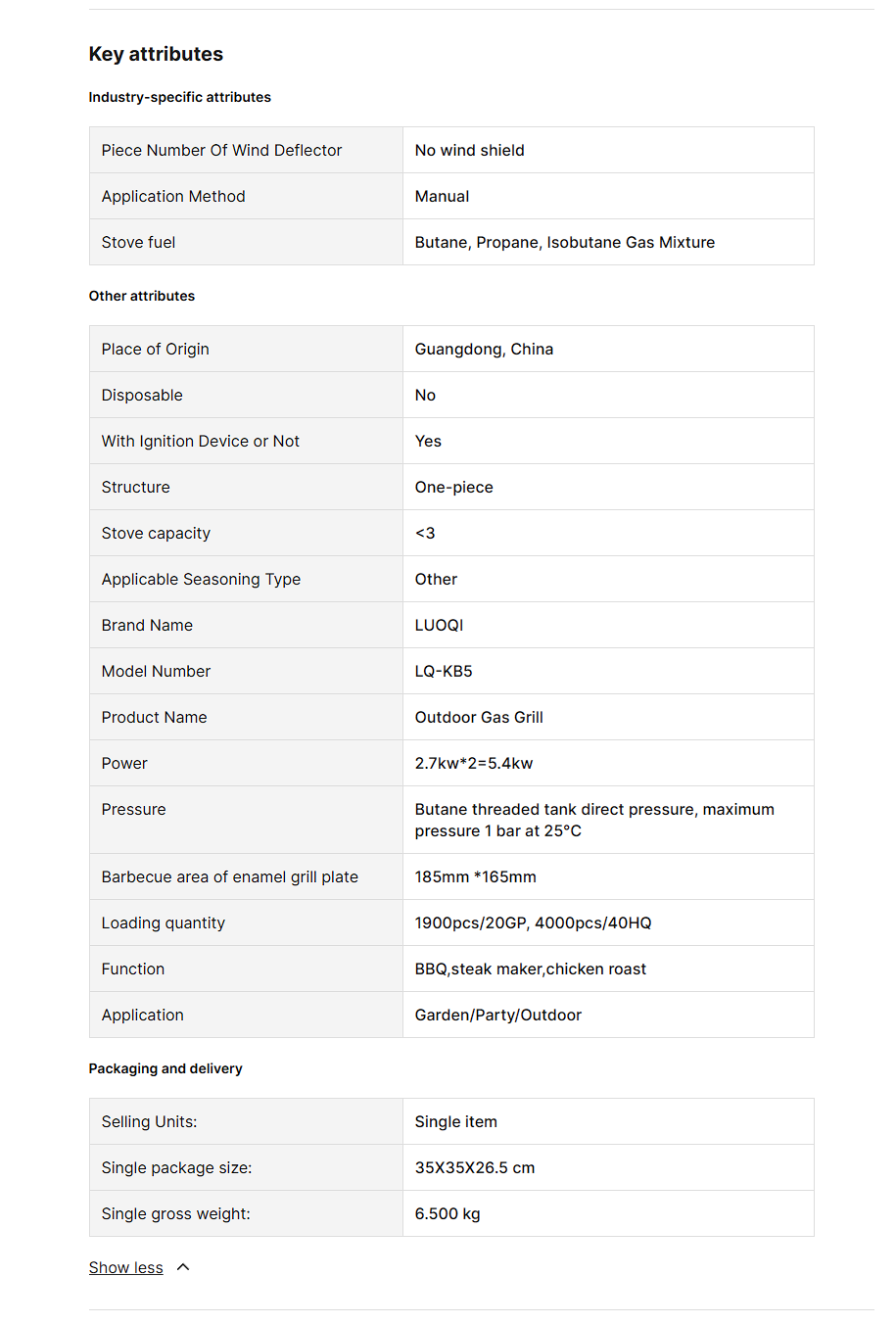Select the LUOQI brand name value
The height and width of the screenshot is (1324, 896).
(439, 625)
